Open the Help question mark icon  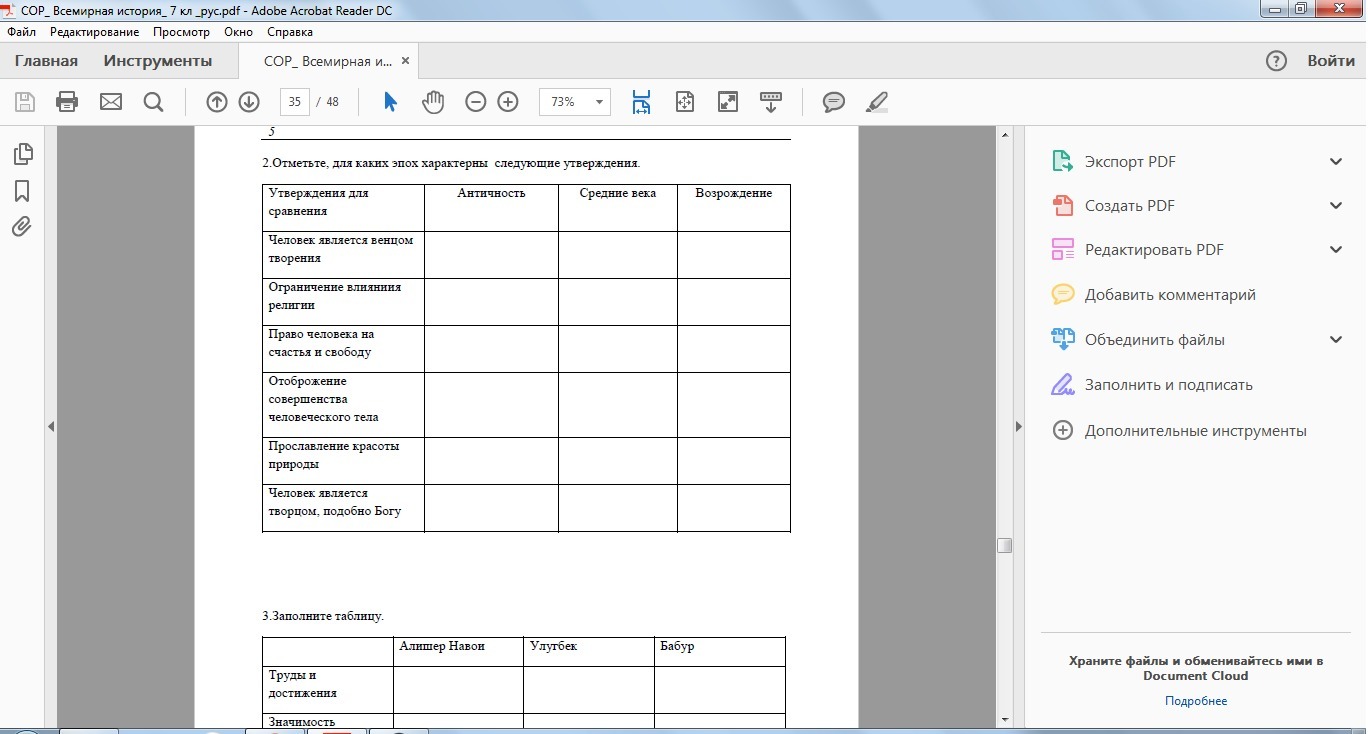tap(1276, 61)
